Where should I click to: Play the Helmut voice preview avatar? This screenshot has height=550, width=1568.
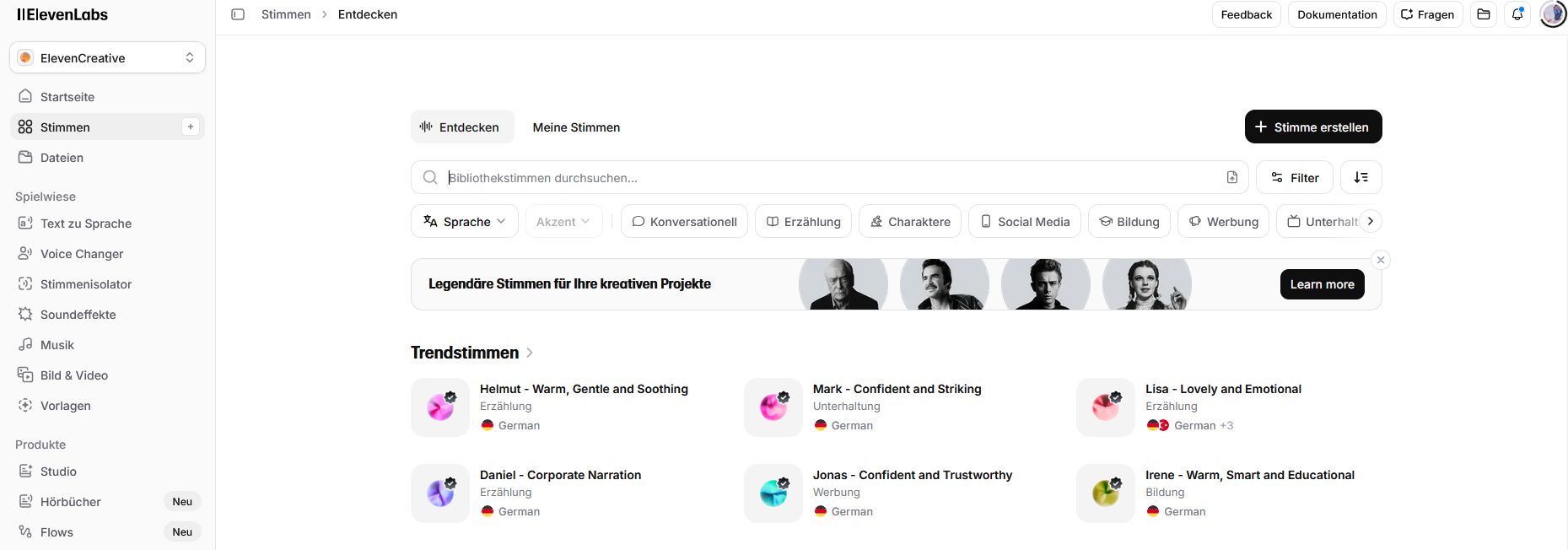point(440,407)
